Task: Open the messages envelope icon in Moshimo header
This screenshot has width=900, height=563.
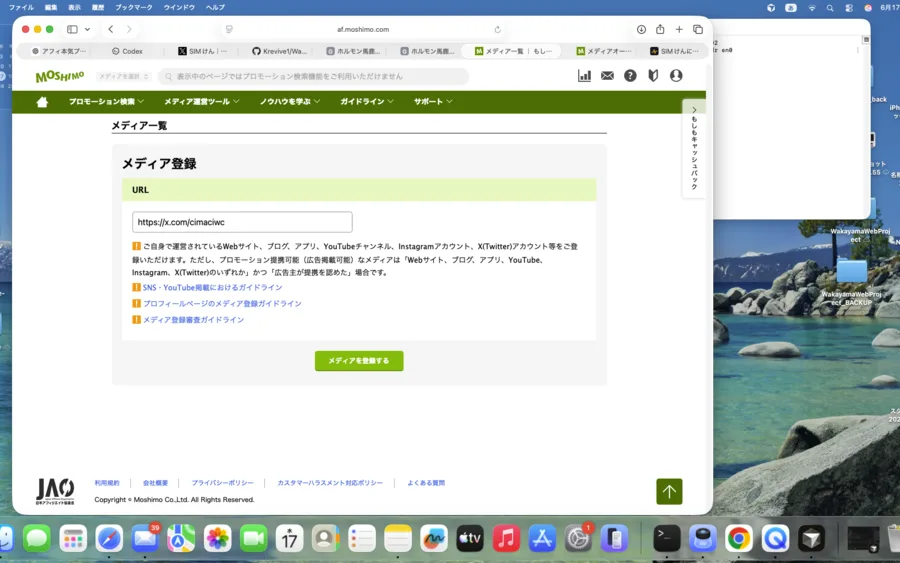Action: pos(607,76)
